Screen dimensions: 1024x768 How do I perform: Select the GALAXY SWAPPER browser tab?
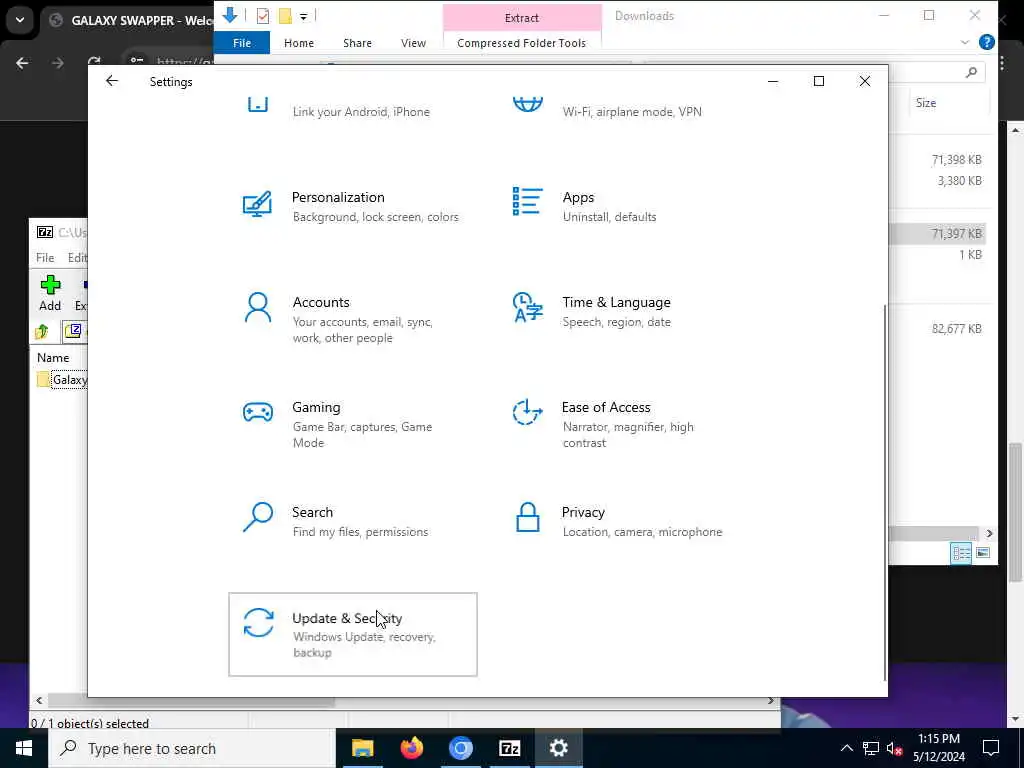[129, 20]
